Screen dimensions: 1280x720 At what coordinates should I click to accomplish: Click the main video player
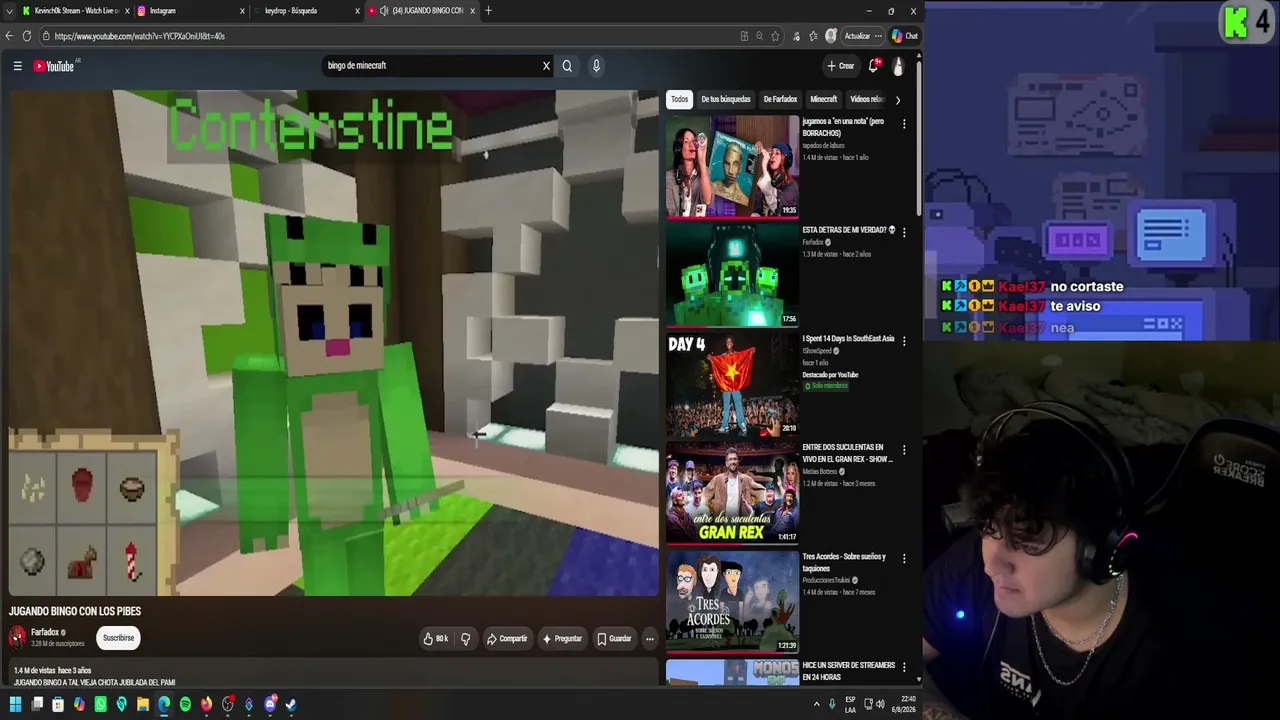333,343
